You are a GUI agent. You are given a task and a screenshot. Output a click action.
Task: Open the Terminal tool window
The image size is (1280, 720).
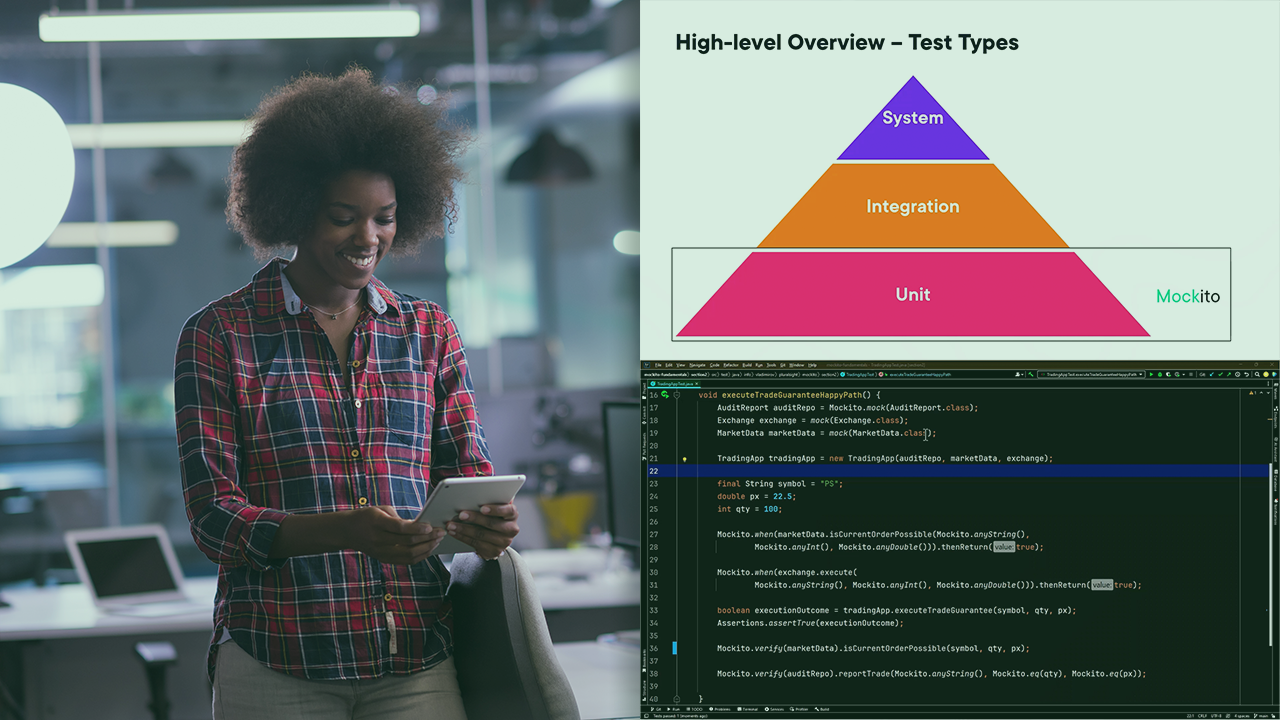pos(749,709)
